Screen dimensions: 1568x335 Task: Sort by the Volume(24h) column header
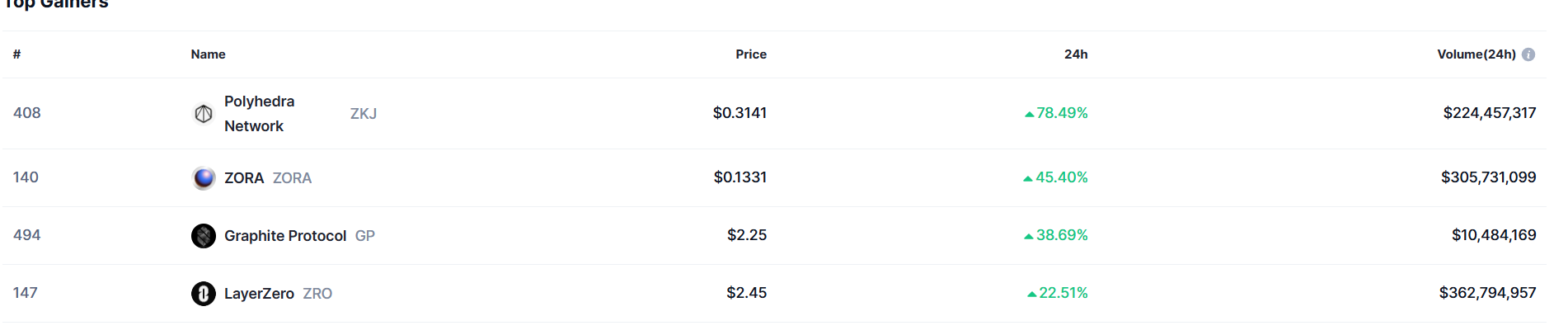point(1476,54)
